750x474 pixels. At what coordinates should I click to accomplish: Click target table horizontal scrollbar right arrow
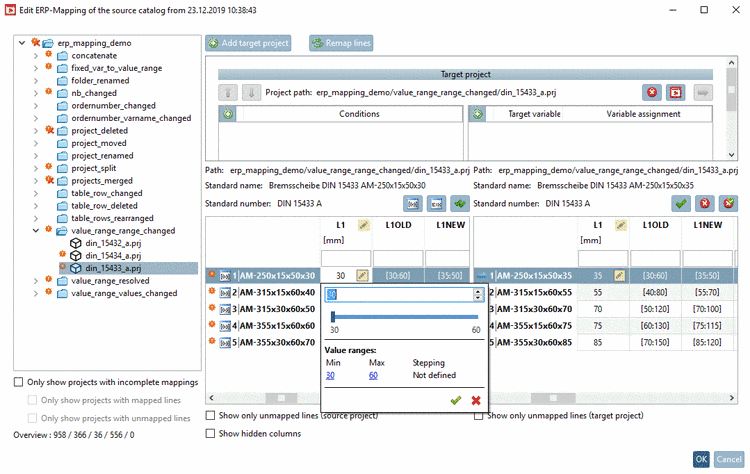pos(732,397)
